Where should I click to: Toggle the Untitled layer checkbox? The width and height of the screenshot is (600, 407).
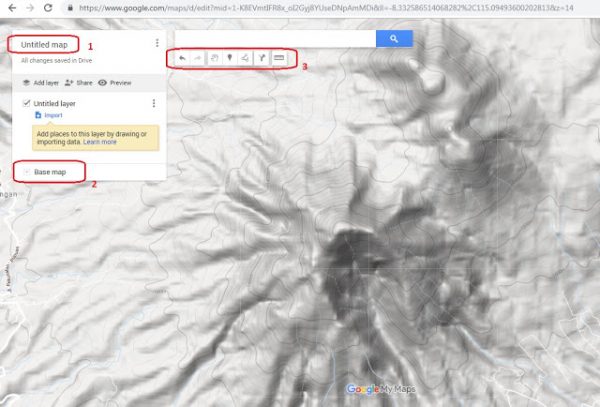25,103
